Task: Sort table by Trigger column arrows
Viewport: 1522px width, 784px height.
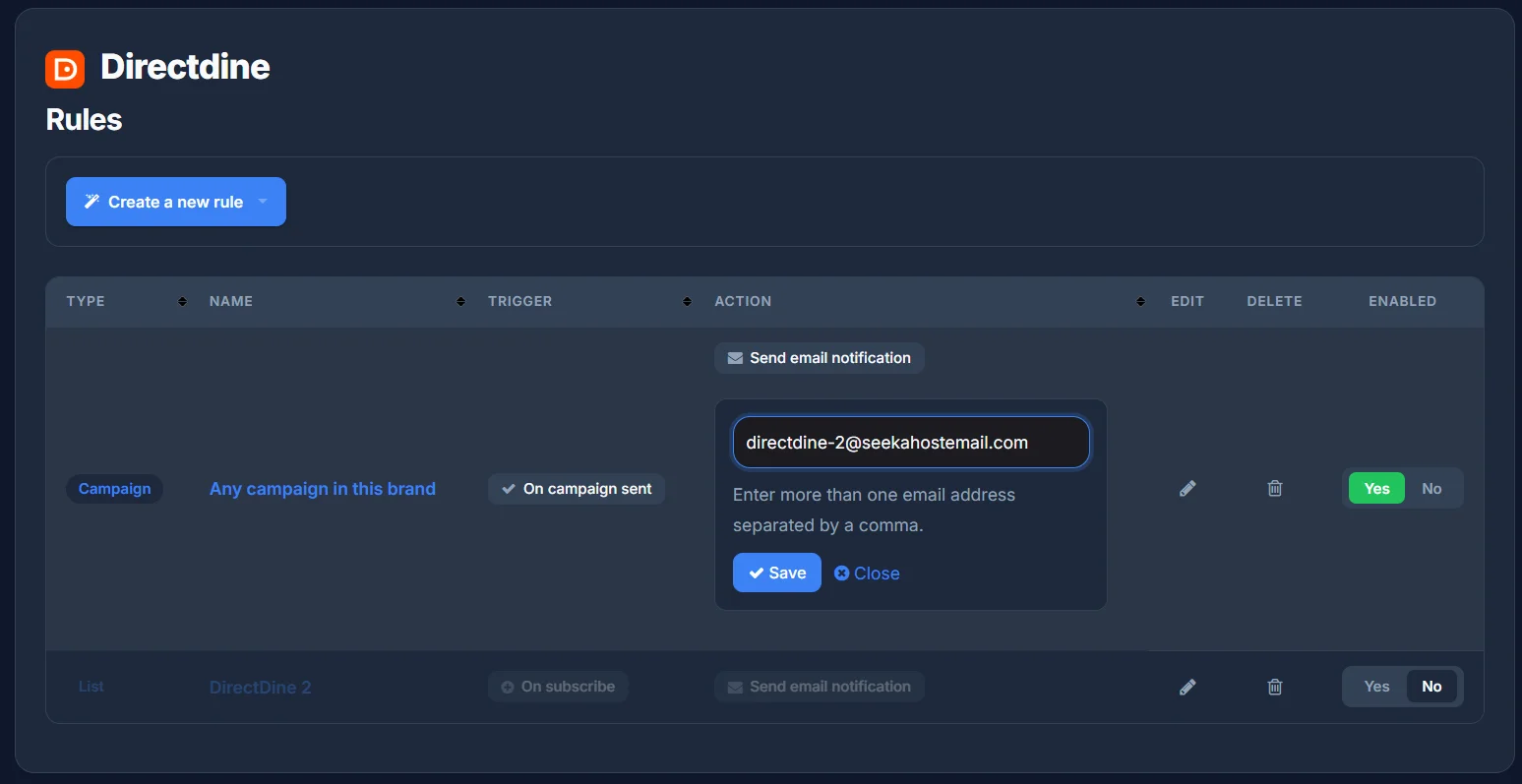Action: (x=687, y=302)
